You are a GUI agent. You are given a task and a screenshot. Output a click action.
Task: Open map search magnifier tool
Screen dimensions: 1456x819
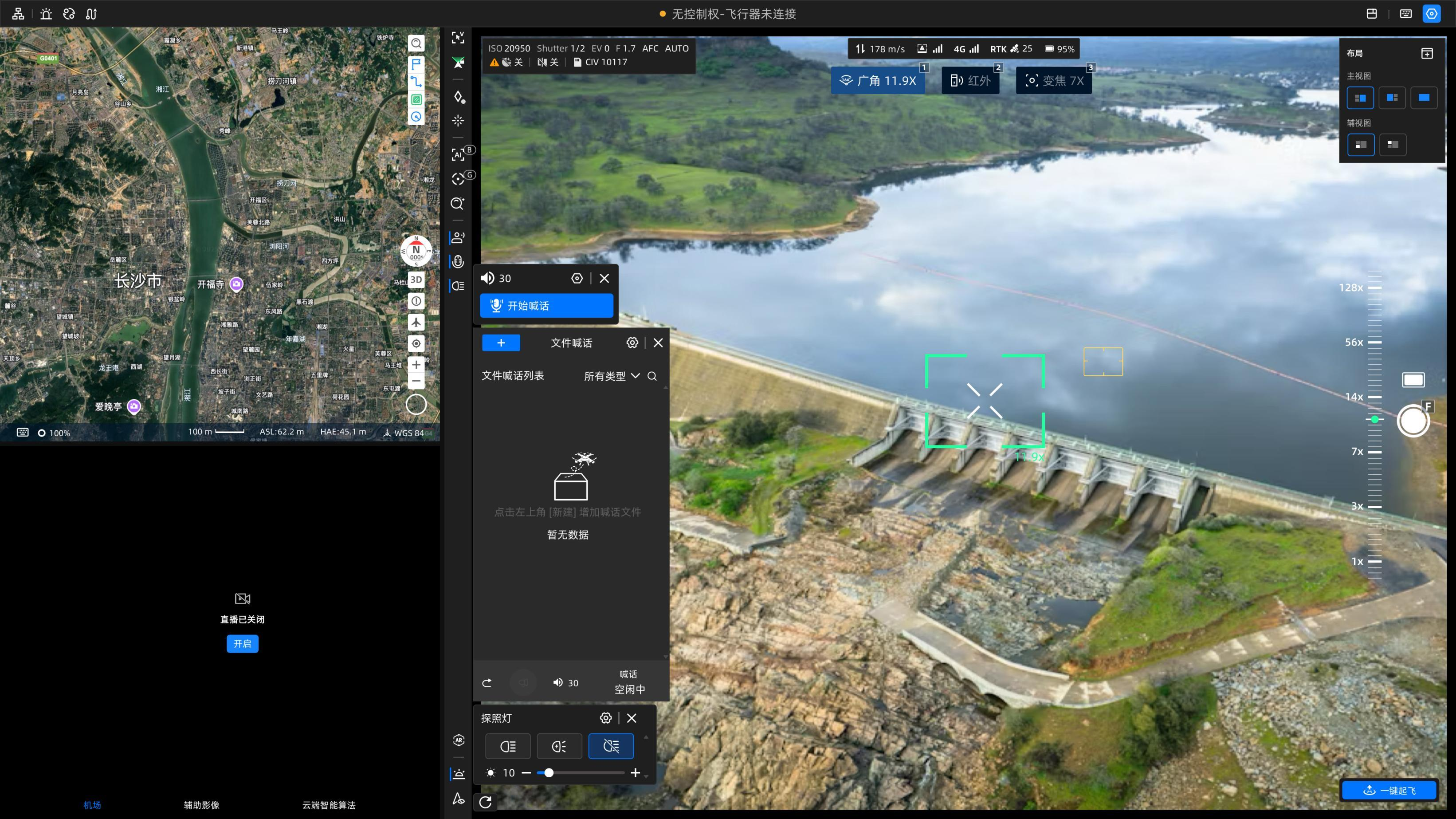[416, 43]
